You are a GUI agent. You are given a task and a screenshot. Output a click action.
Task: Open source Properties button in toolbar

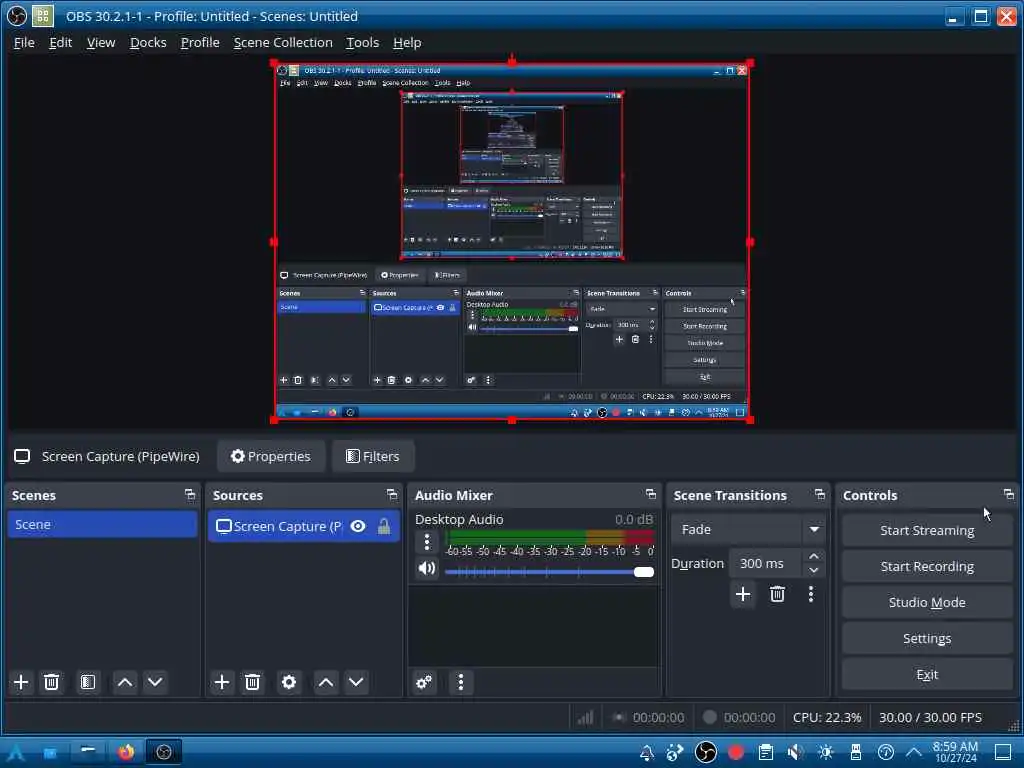(271, 456)
